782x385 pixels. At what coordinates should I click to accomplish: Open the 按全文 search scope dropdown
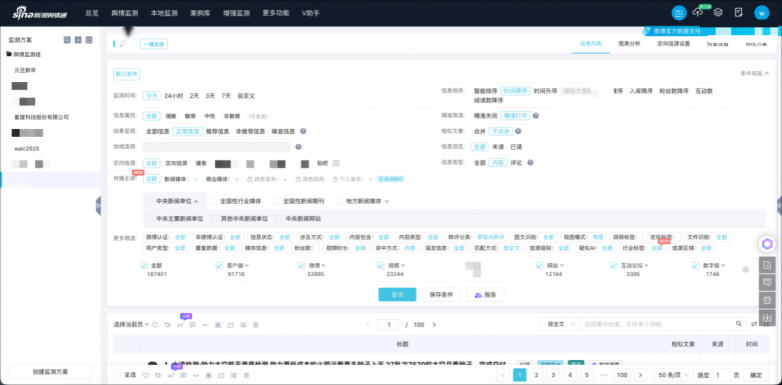click(559, 324)
